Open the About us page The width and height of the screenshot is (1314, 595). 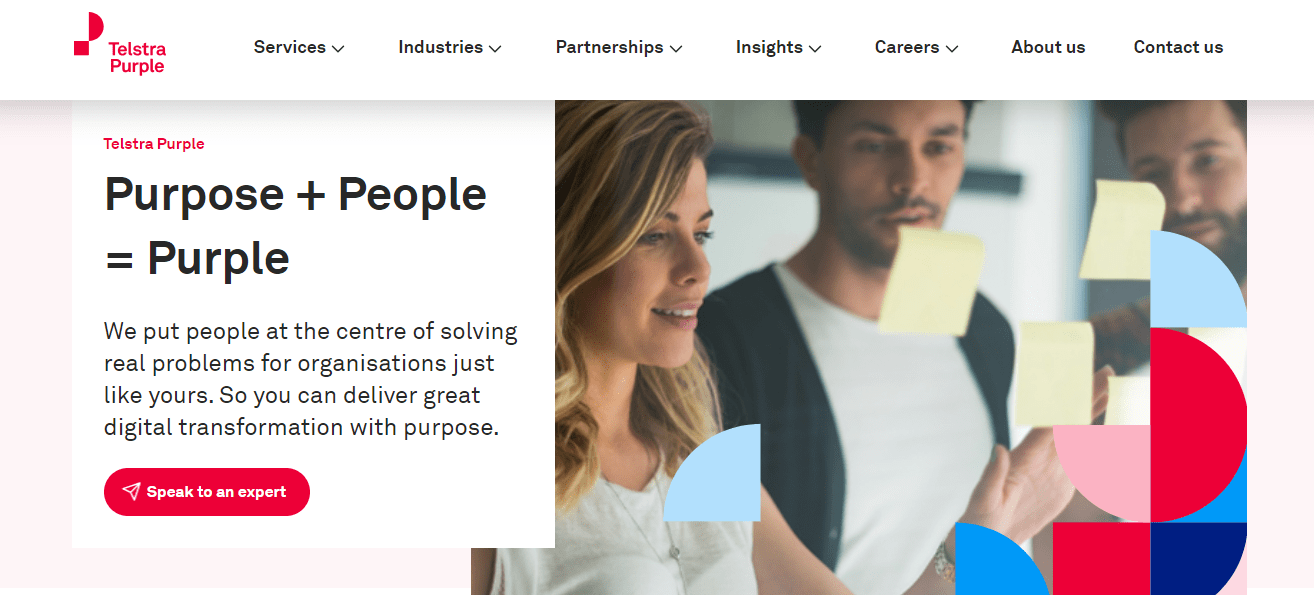(x=1048, y=47)
